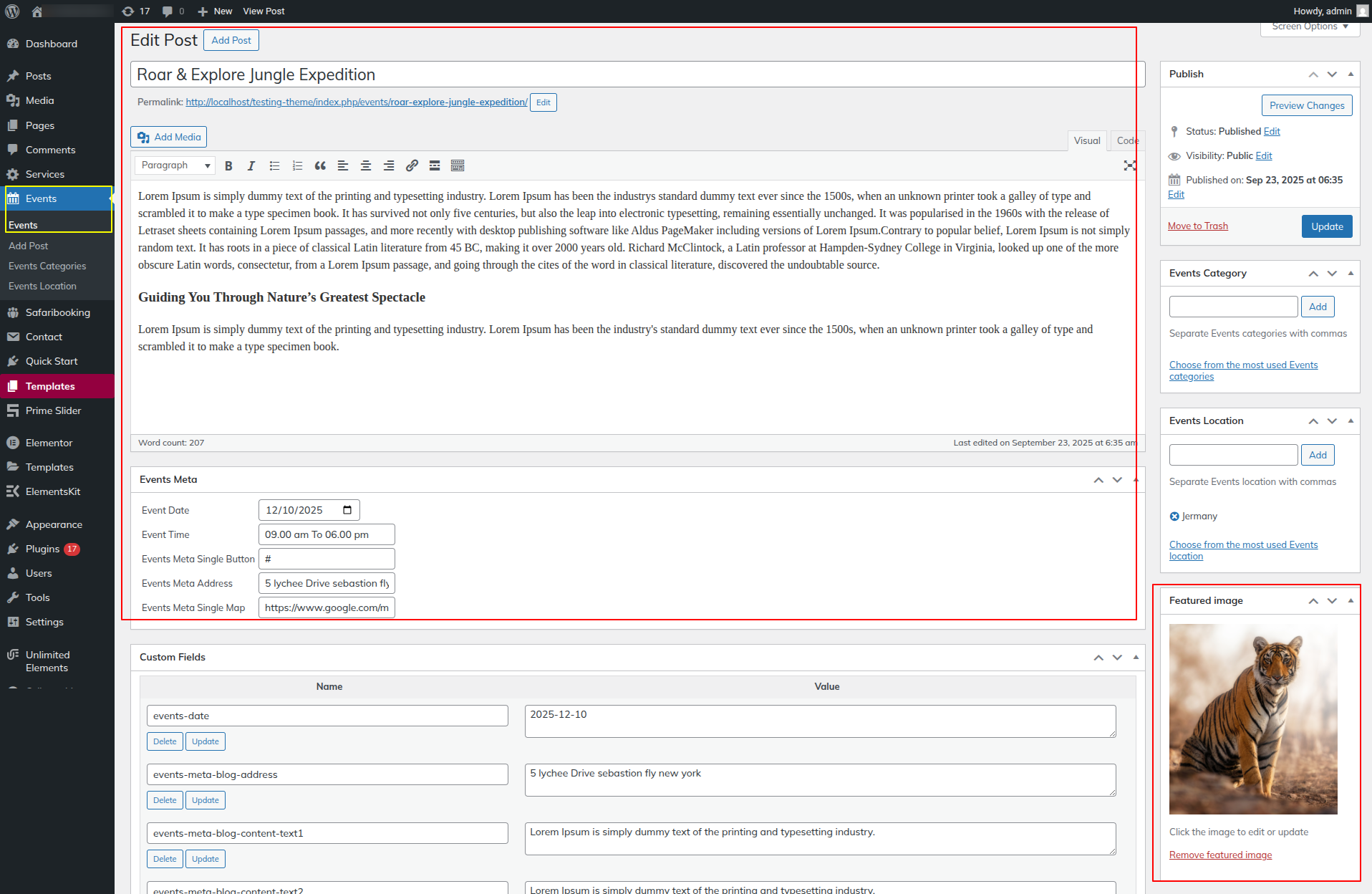The image size is (1372, 894).
Task: Click the Insert link icon
Action: 412,165
